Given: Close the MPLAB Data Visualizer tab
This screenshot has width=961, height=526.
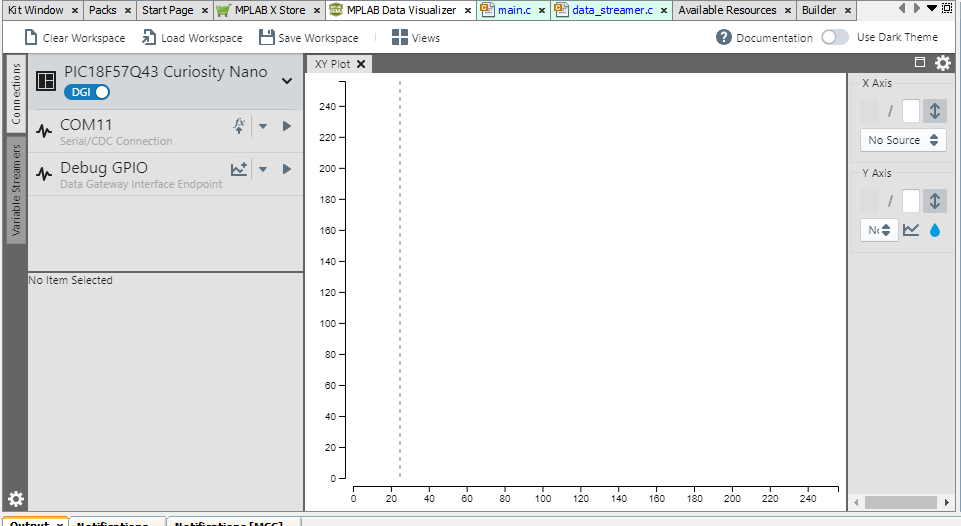Looking at the screenshot, I should [x=468, y=10].
